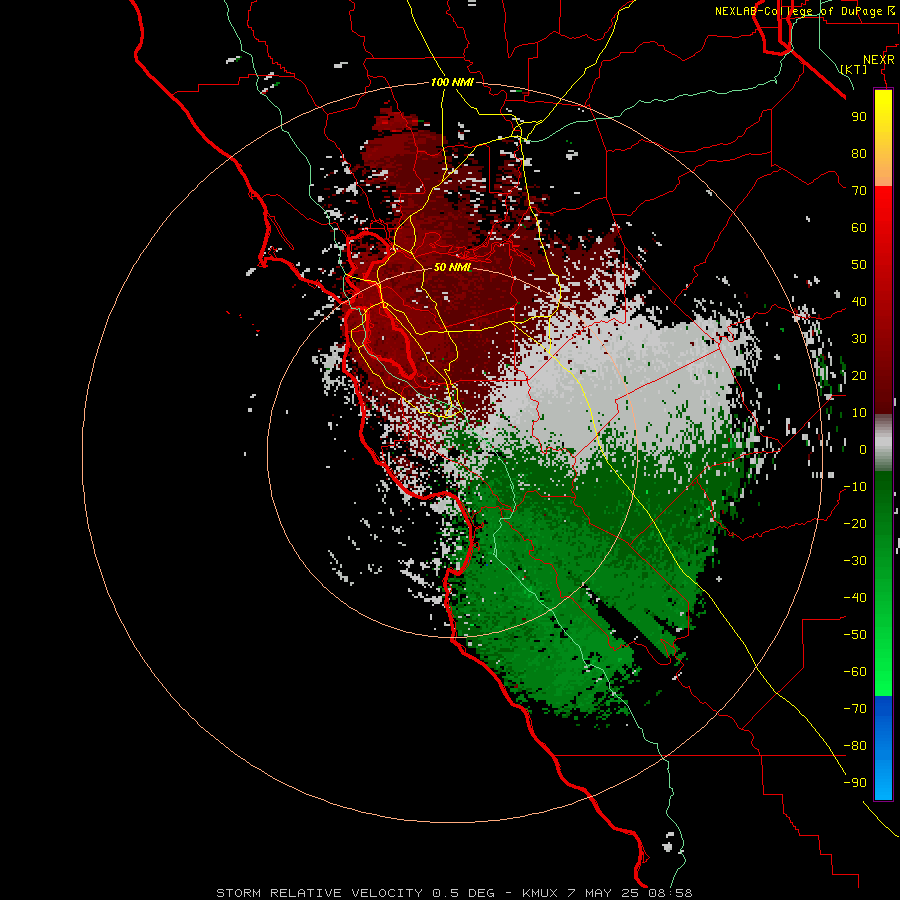Click the "7 MAY 25" date text
The width and height of the screenshot is (900, 900).
603,893
